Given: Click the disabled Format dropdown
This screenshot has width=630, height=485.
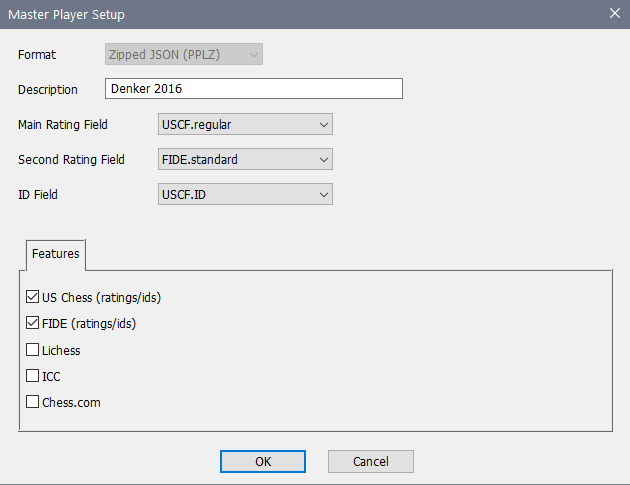Looking at the screenshot, I should [x=183, y=54].
